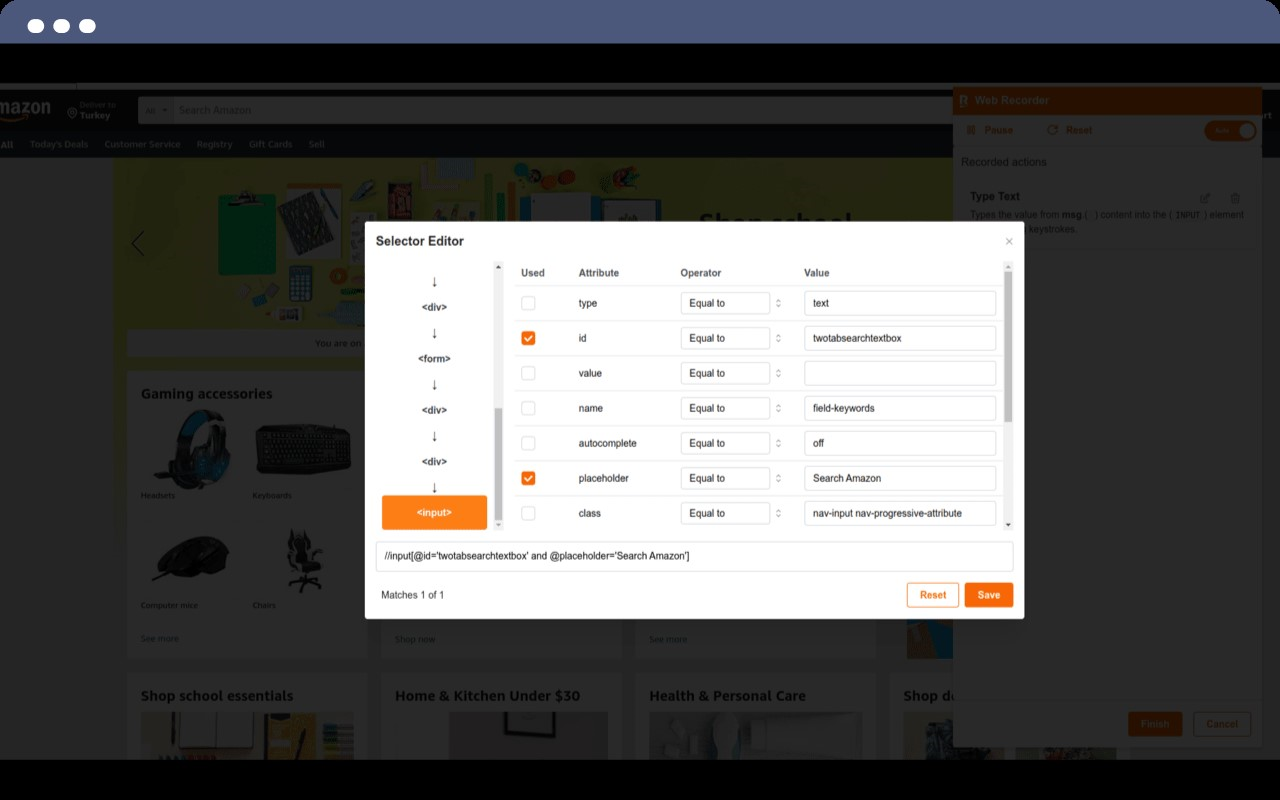Click scroll-up arrow of element tree
Viewport: 1280px width, 800px height.
[x=498, y=267]
